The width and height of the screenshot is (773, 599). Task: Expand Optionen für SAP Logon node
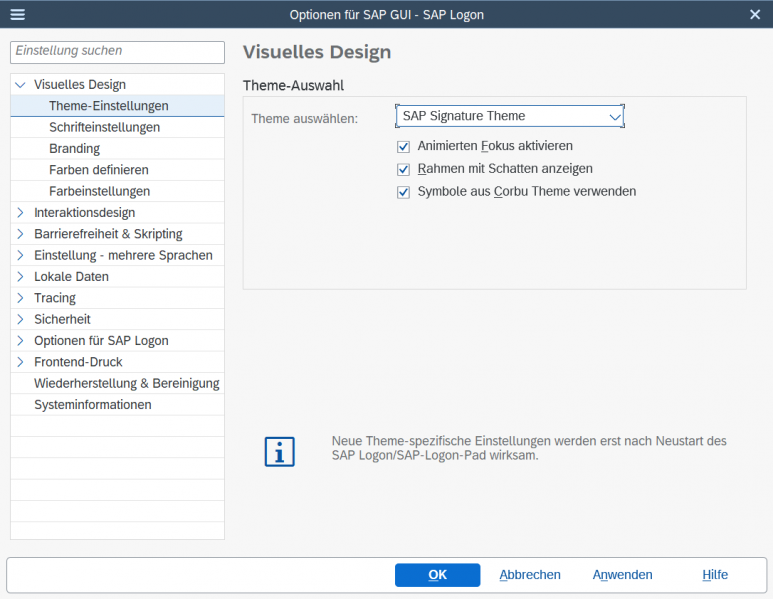pyautogui.click(x=20, y=341)
